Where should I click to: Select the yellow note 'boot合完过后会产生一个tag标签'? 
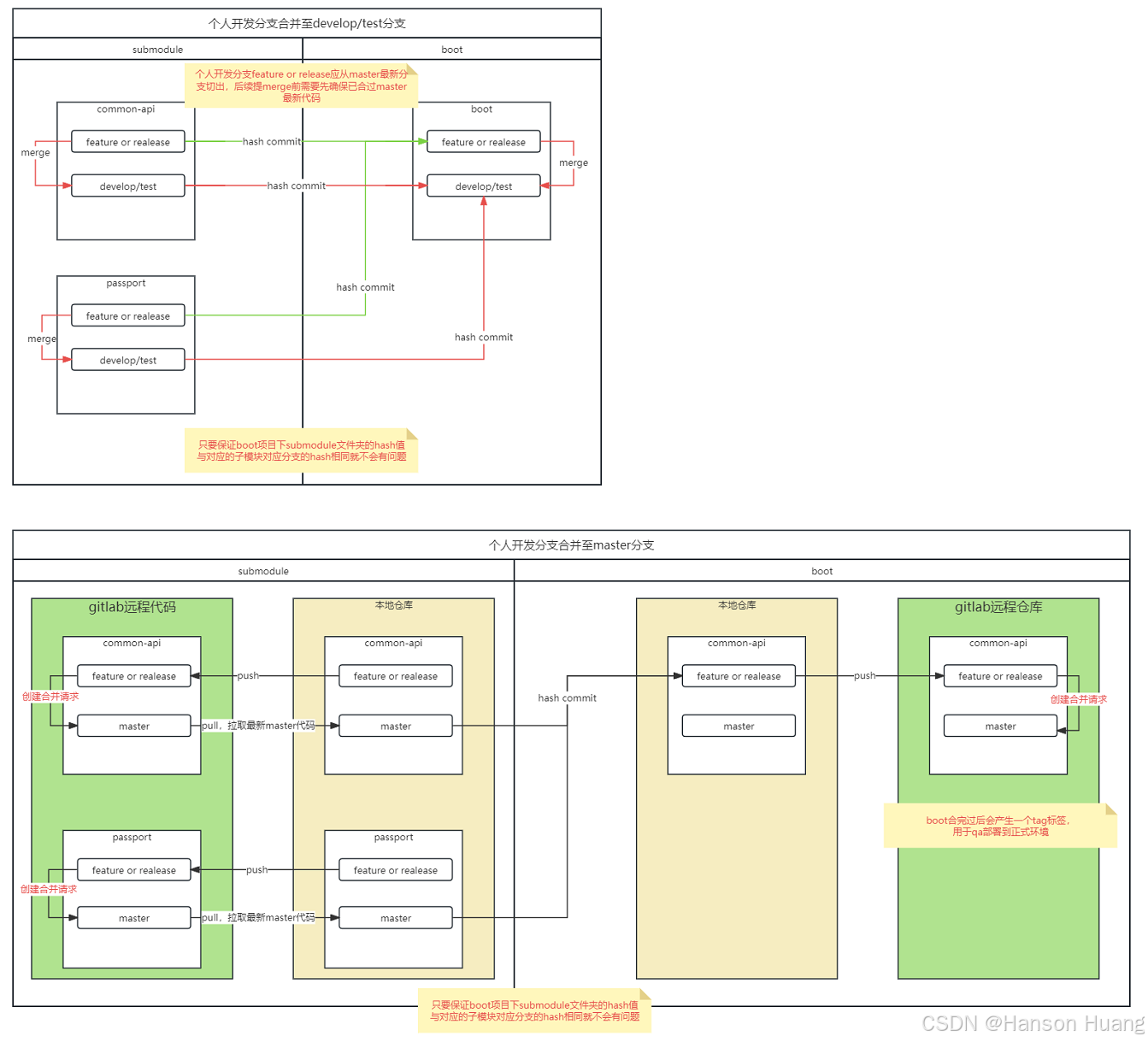(1000, 826)
